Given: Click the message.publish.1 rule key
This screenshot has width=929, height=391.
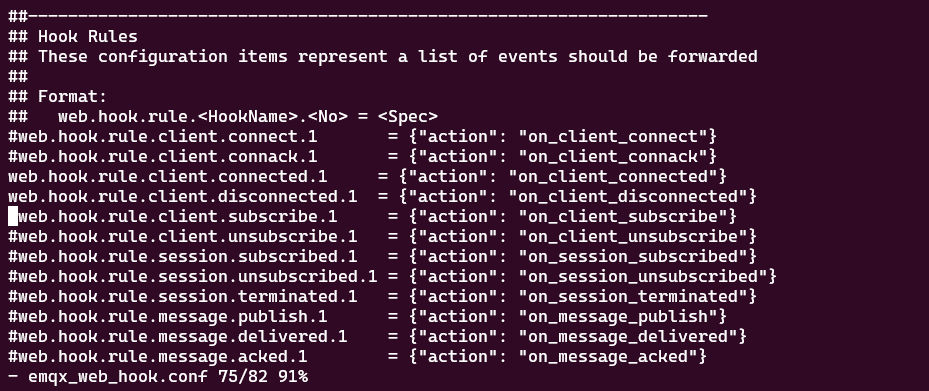Looking at the screenshot, I should [x=168, y=317].
